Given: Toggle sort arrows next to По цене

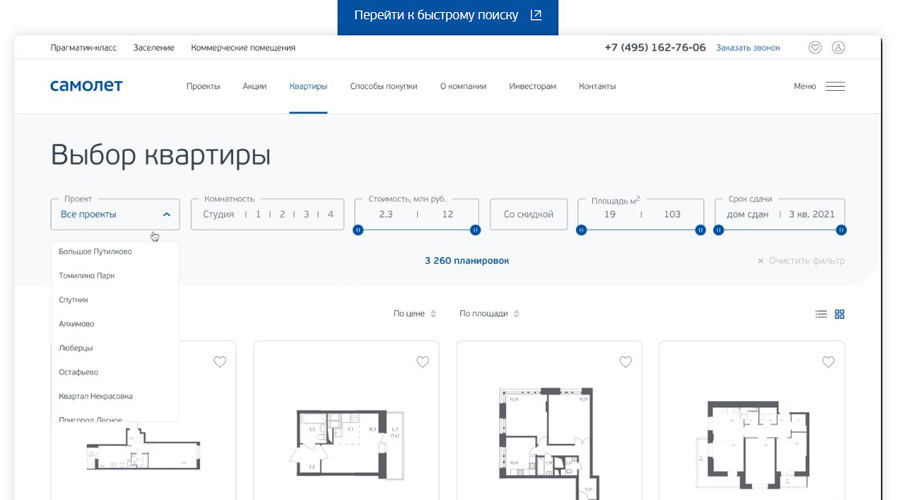Looking at the screenshot, I should [x=433, y=313].
